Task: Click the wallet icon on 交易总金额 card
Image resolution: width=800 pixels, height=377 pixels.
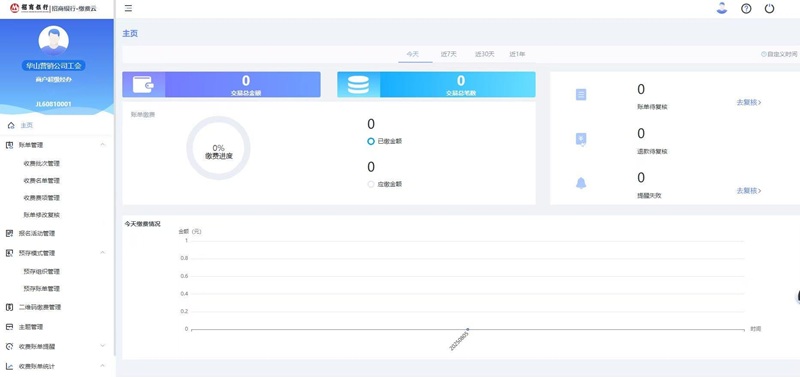Action: tap(143, 85)
